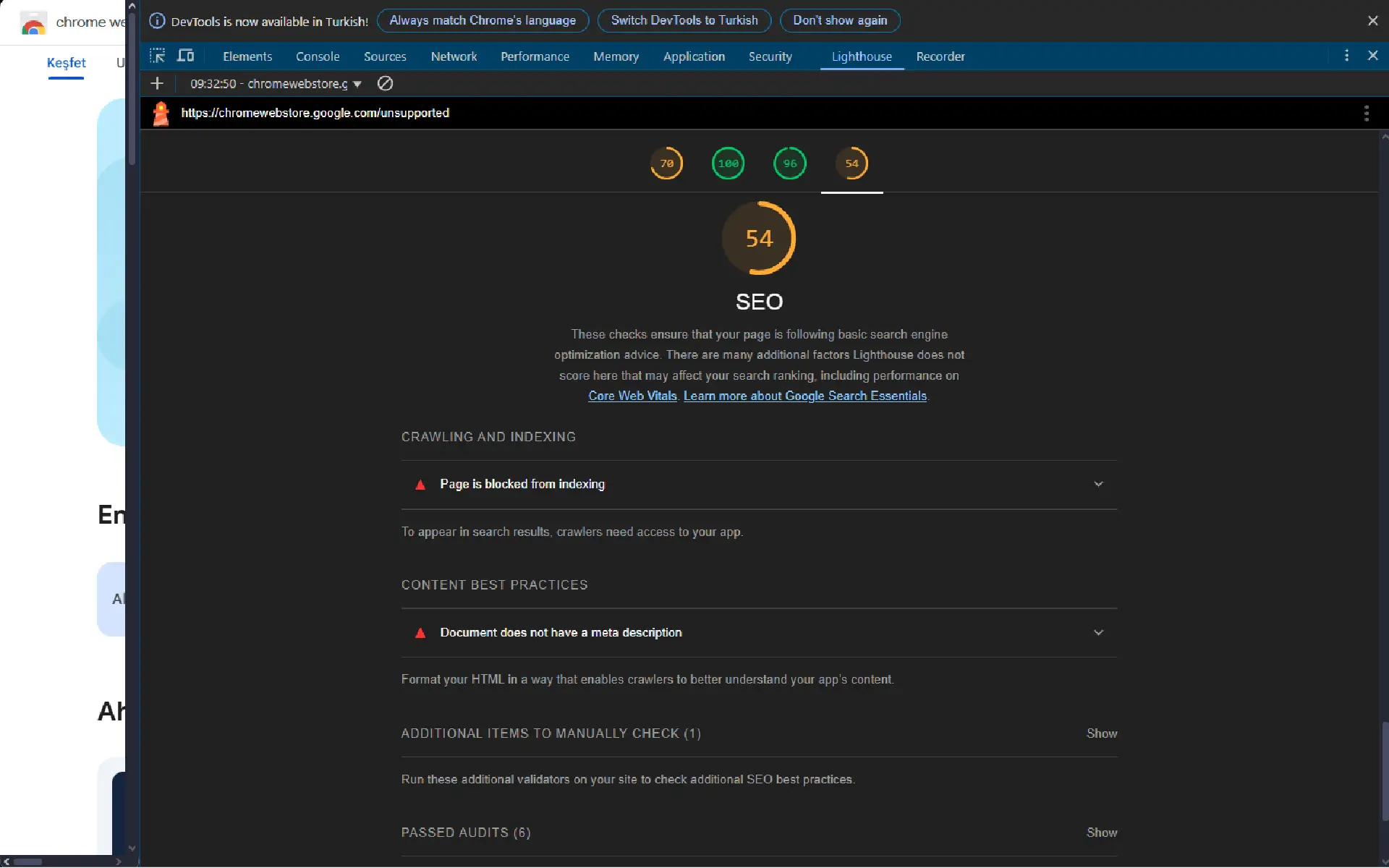Screen dimensions: 1389x868
Task: Jump to the Accessibility score gauge 100
Action: click(728, 163)
